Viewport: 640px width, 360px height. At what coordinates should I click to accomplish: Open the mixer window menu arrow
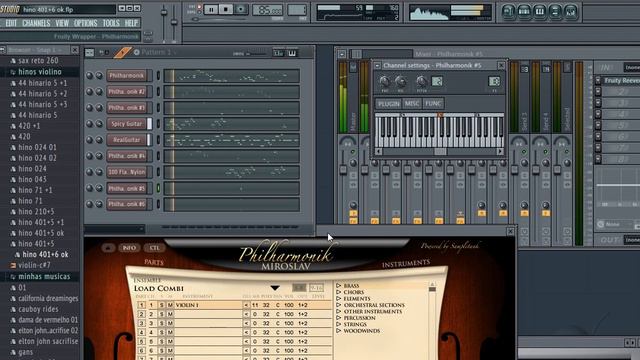(342, 54)
